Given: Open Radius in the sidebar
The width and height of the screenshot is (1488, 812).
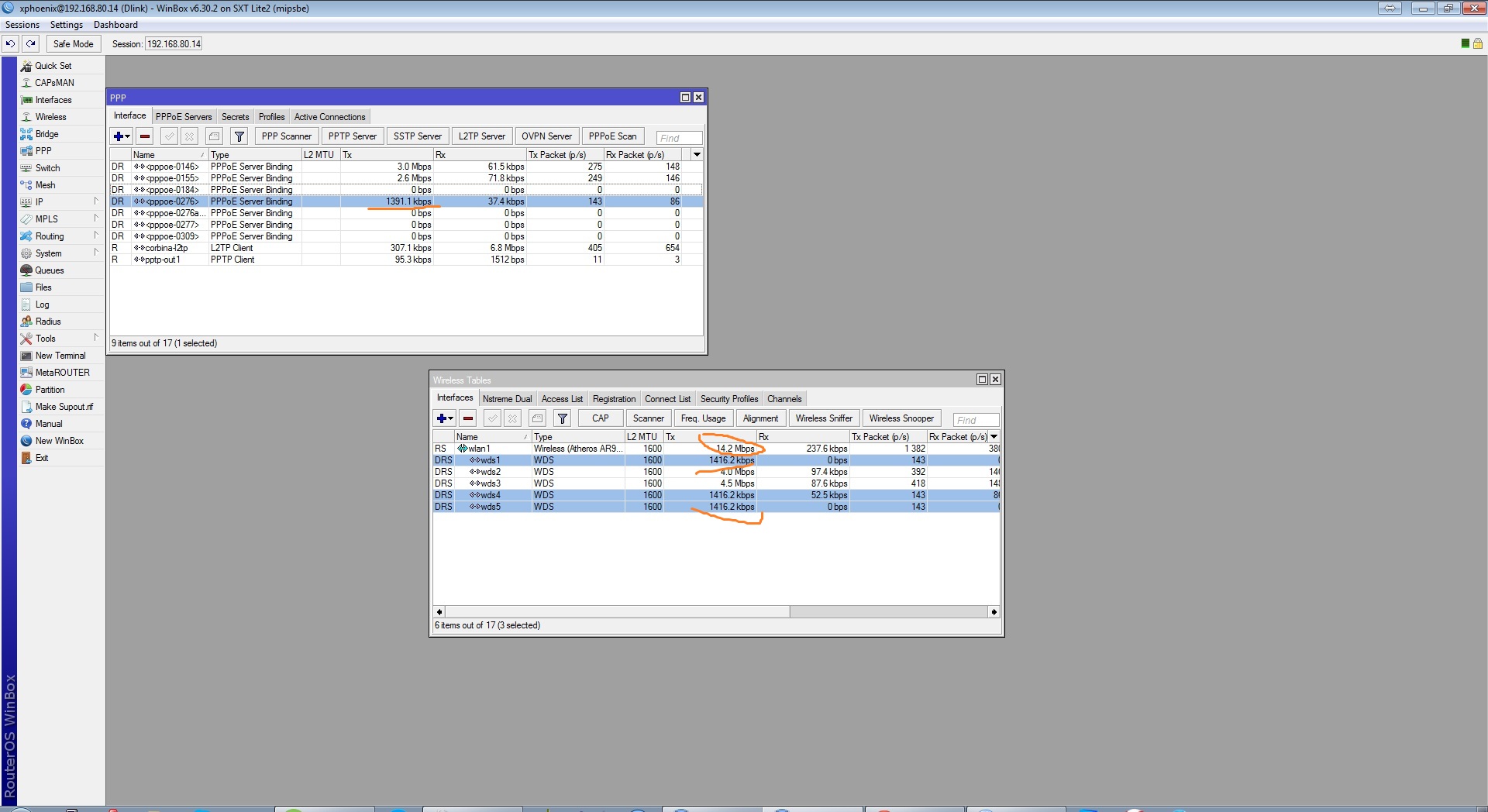Looking at the screenshot, I should pyautogui.click(x=48, y=322).
